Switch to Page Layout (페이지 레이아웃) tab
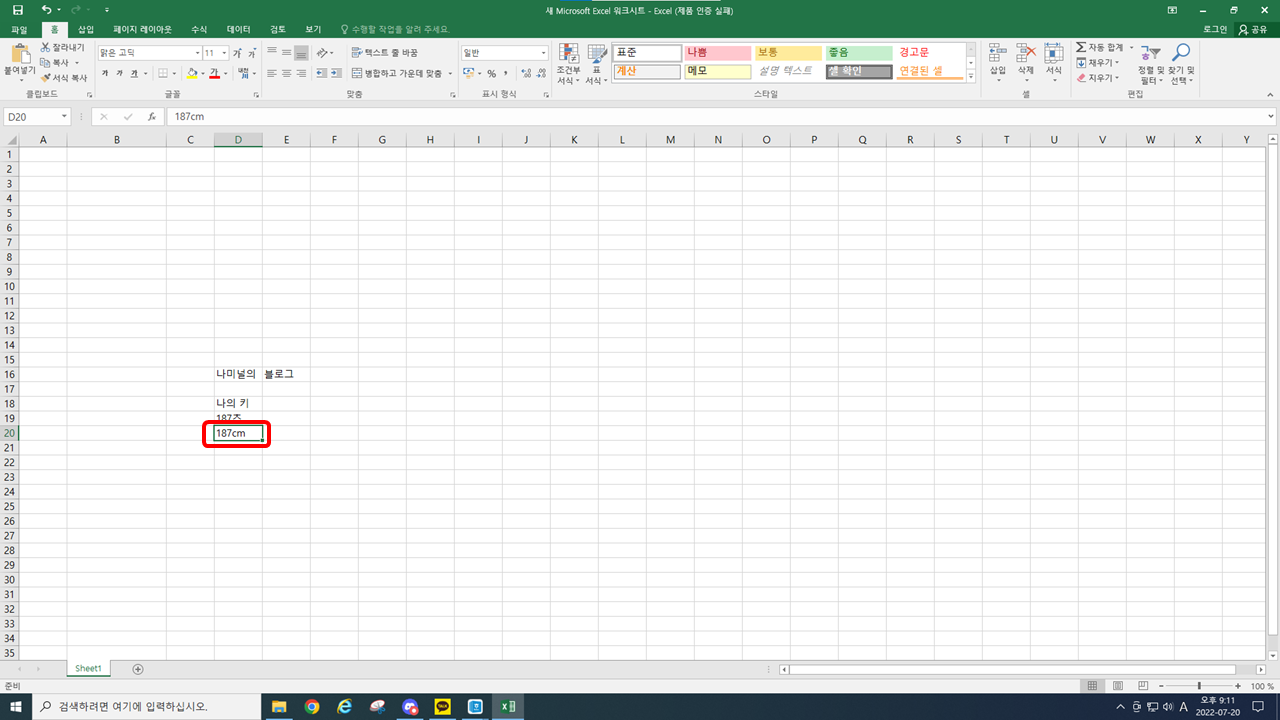This screenshot has width=1280, height=720. [142, 30]
